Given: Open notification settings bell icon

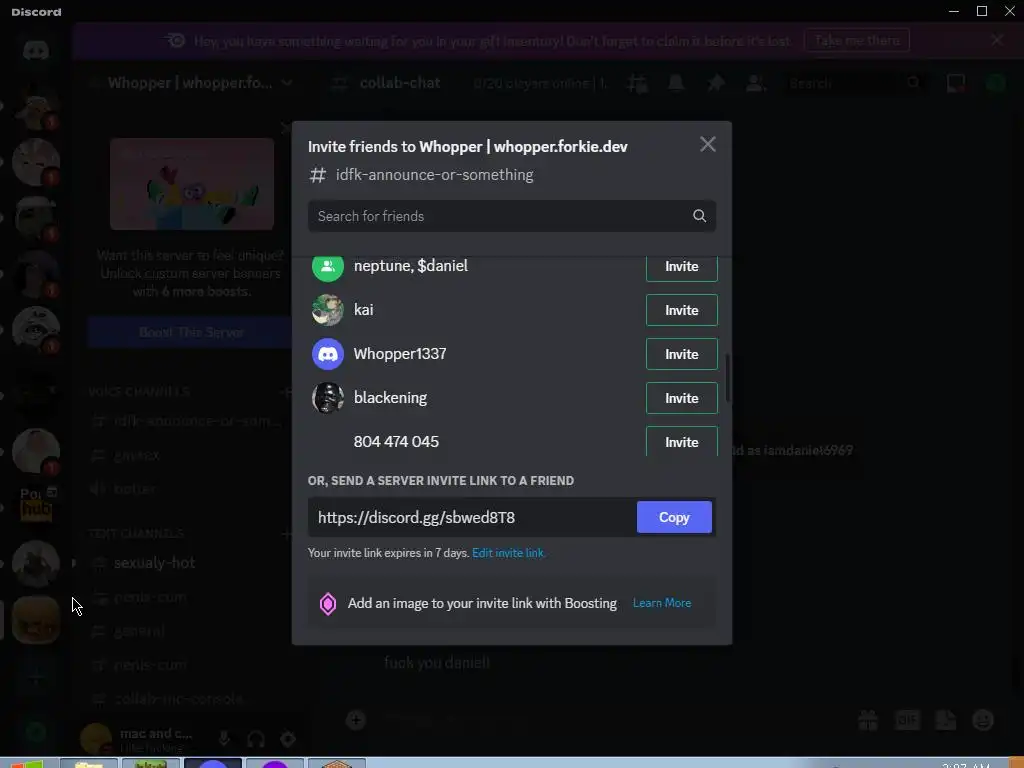Looking at the screenshot, I should [x=676, y=83].
